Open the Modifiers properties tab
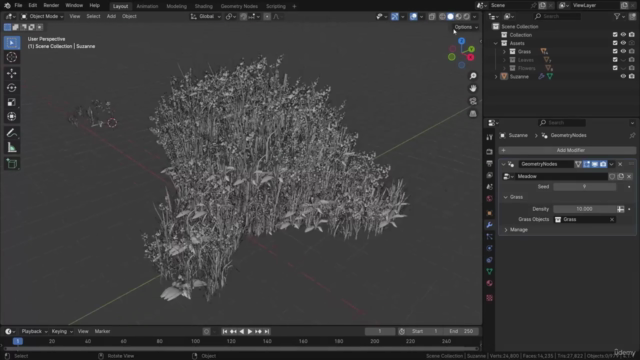The image size is (640, 360). coord(489,225)
